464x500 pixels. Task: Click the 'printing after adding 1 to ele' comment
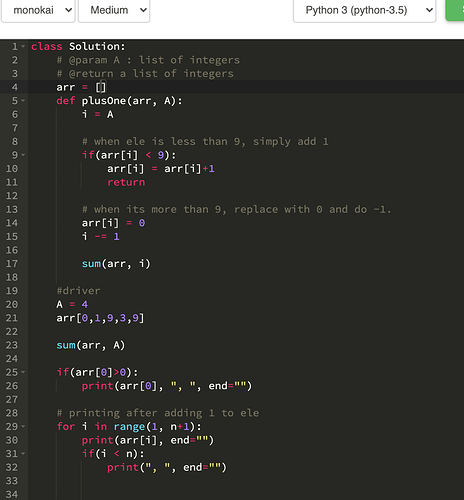pyautogui.click(x=158, y=413)
